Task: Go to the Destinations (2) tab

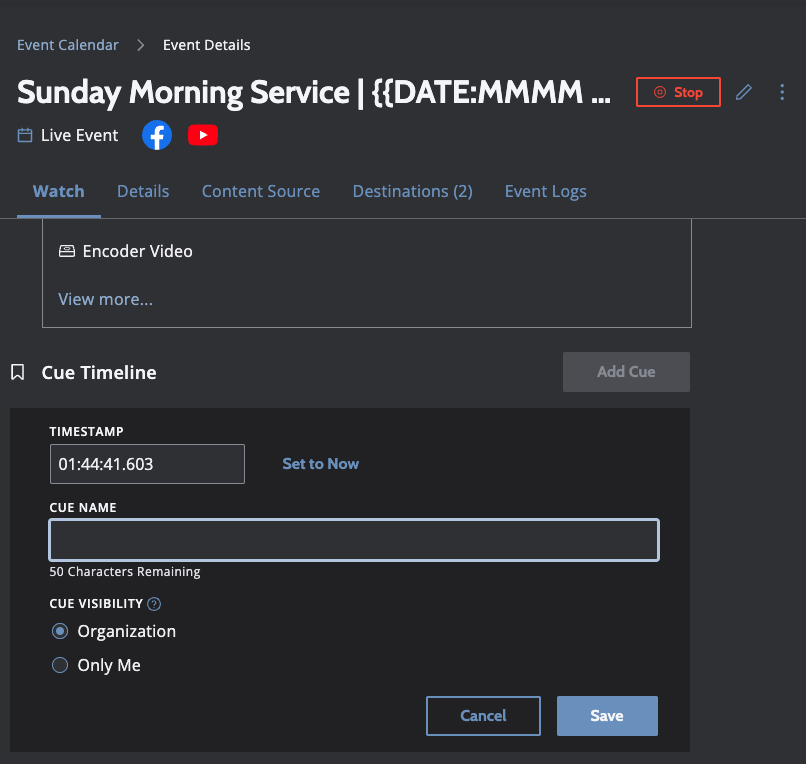Action: (412, 191)
